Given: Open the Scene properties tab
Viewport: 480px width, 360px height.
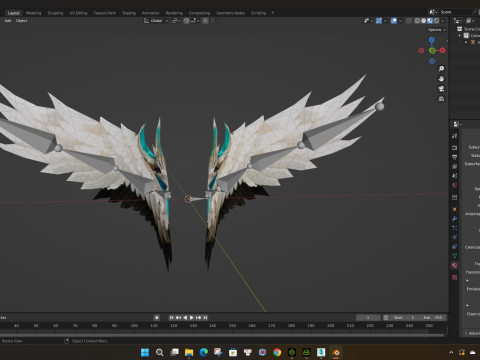Looking at the screenshot, I should pos(455,176).
